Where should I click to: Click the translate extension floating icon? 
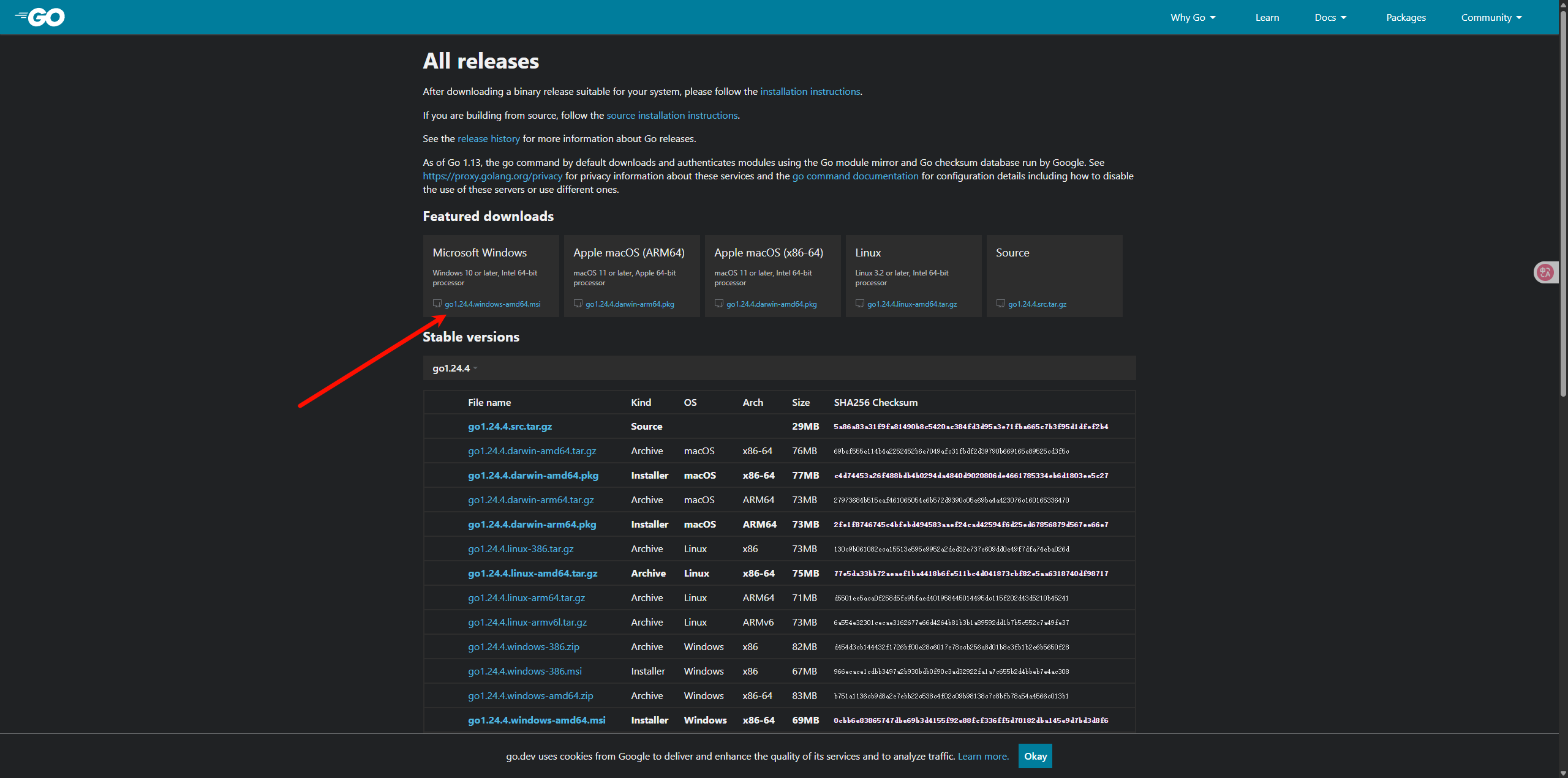(1545, 272)
